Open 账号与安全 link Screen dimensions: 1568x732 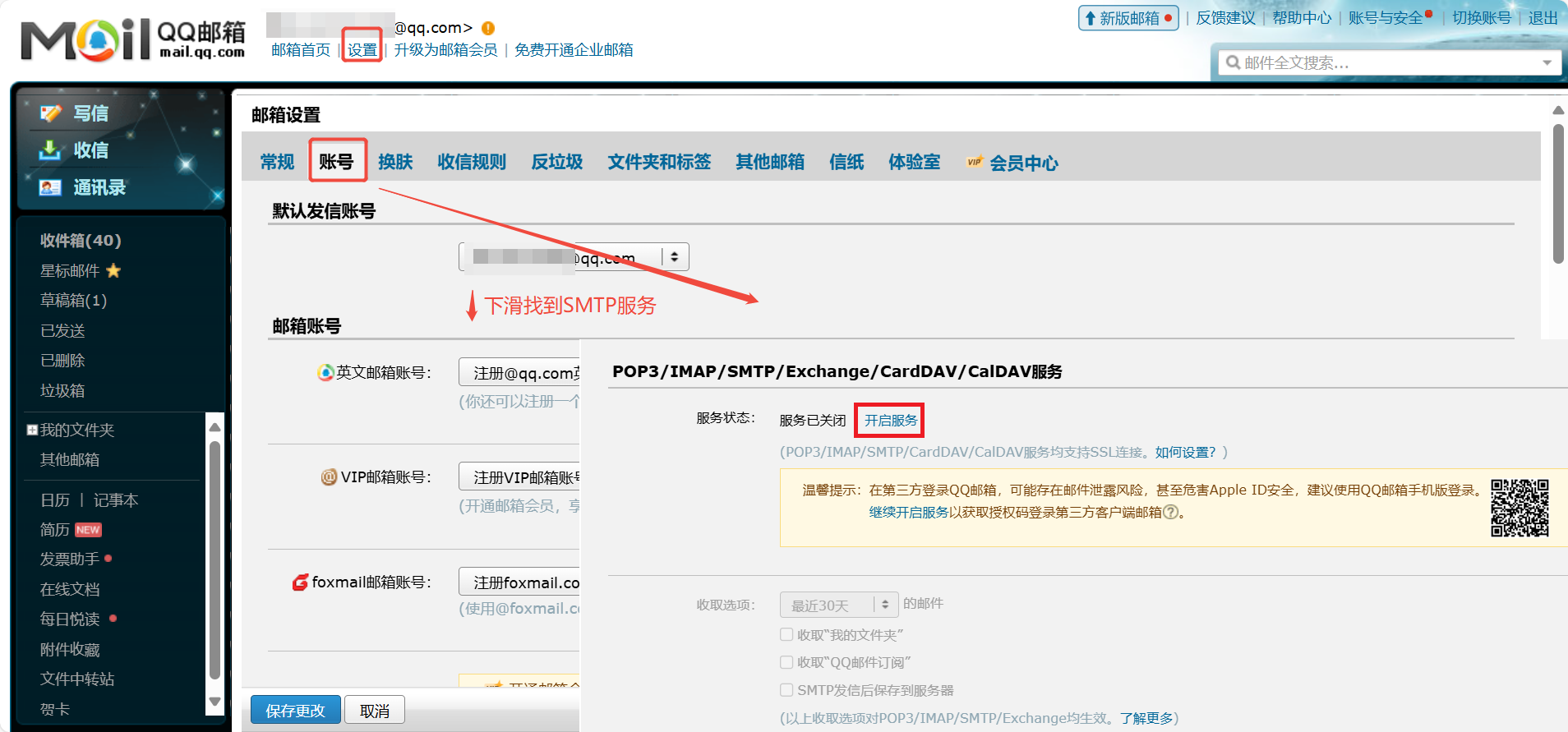click(x=1386, y=18)
